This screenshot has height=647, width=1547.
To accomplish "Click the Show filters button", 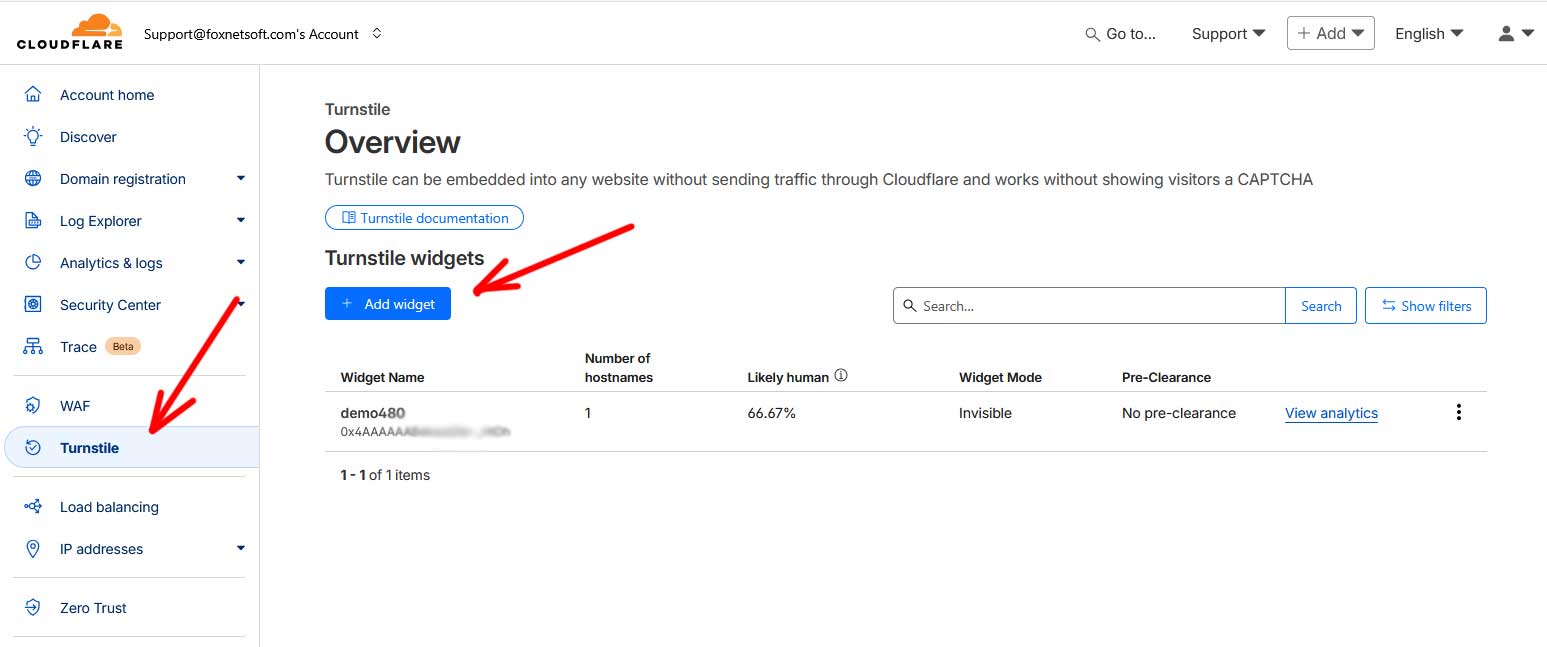I will 1425,306.
